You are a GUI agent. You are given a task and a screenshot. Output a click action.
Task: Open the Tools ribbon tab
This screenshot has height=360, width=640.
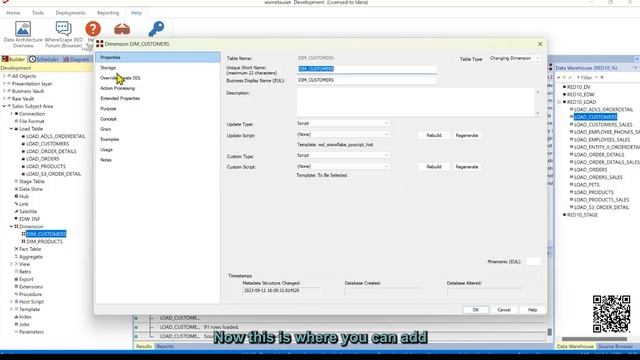[38, 13]
